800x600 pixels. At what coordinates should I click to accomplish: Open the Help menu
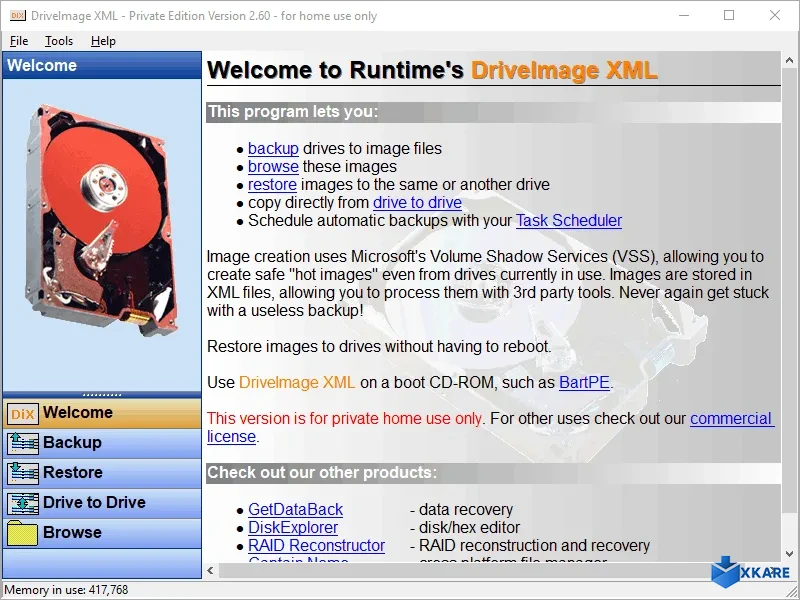tap(103, 41)
